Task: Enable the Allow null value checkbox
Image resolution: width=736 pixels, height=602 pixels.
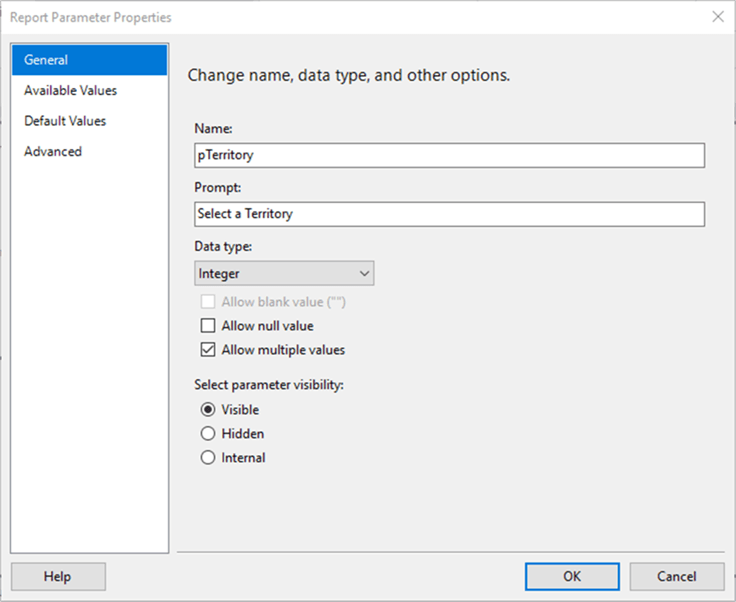Action: point(208,326)
